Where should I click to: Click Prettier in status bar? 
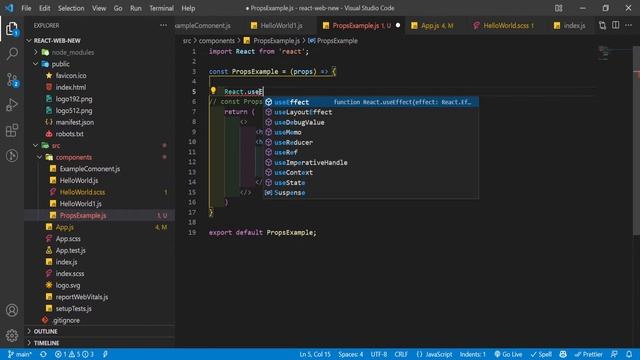(x=588, y=354)
